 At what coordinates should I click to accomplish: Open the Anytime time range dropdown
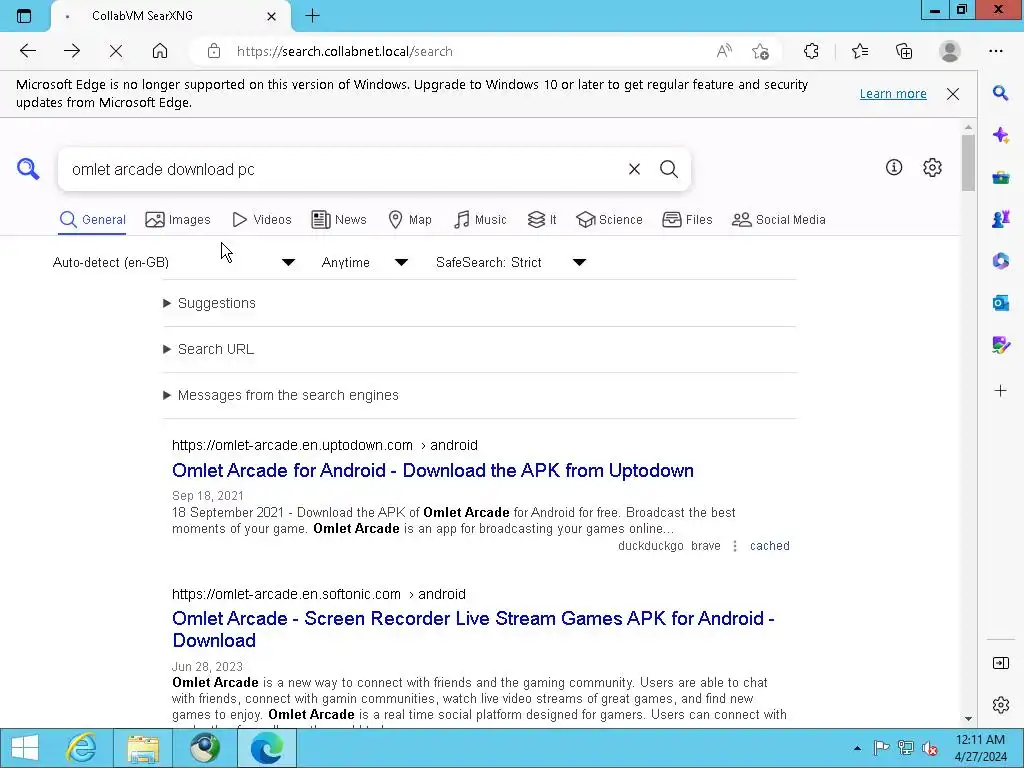click(364, 262)
